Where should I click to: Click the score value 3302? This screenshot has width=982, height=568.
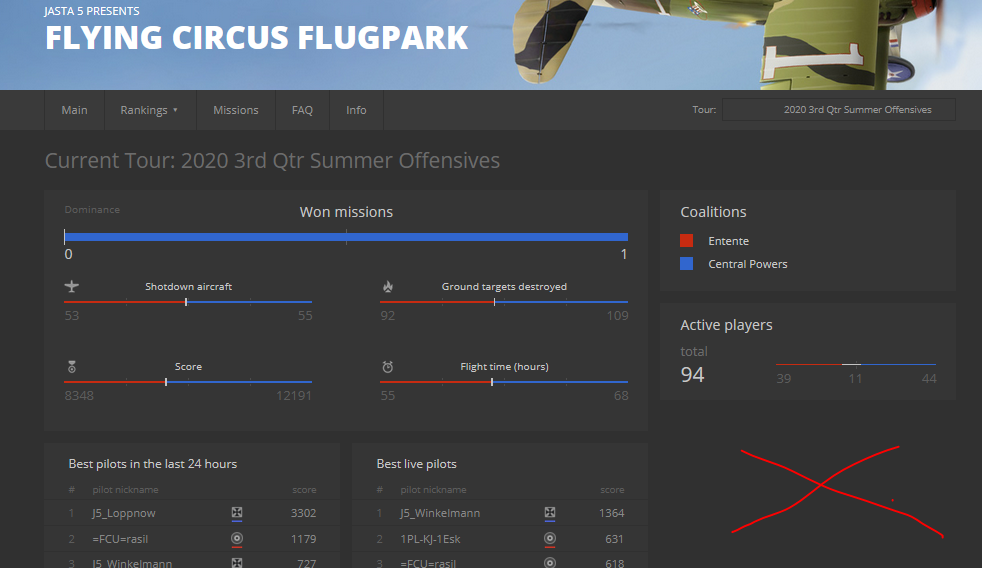pyautogui.click(x=303, y=513)
